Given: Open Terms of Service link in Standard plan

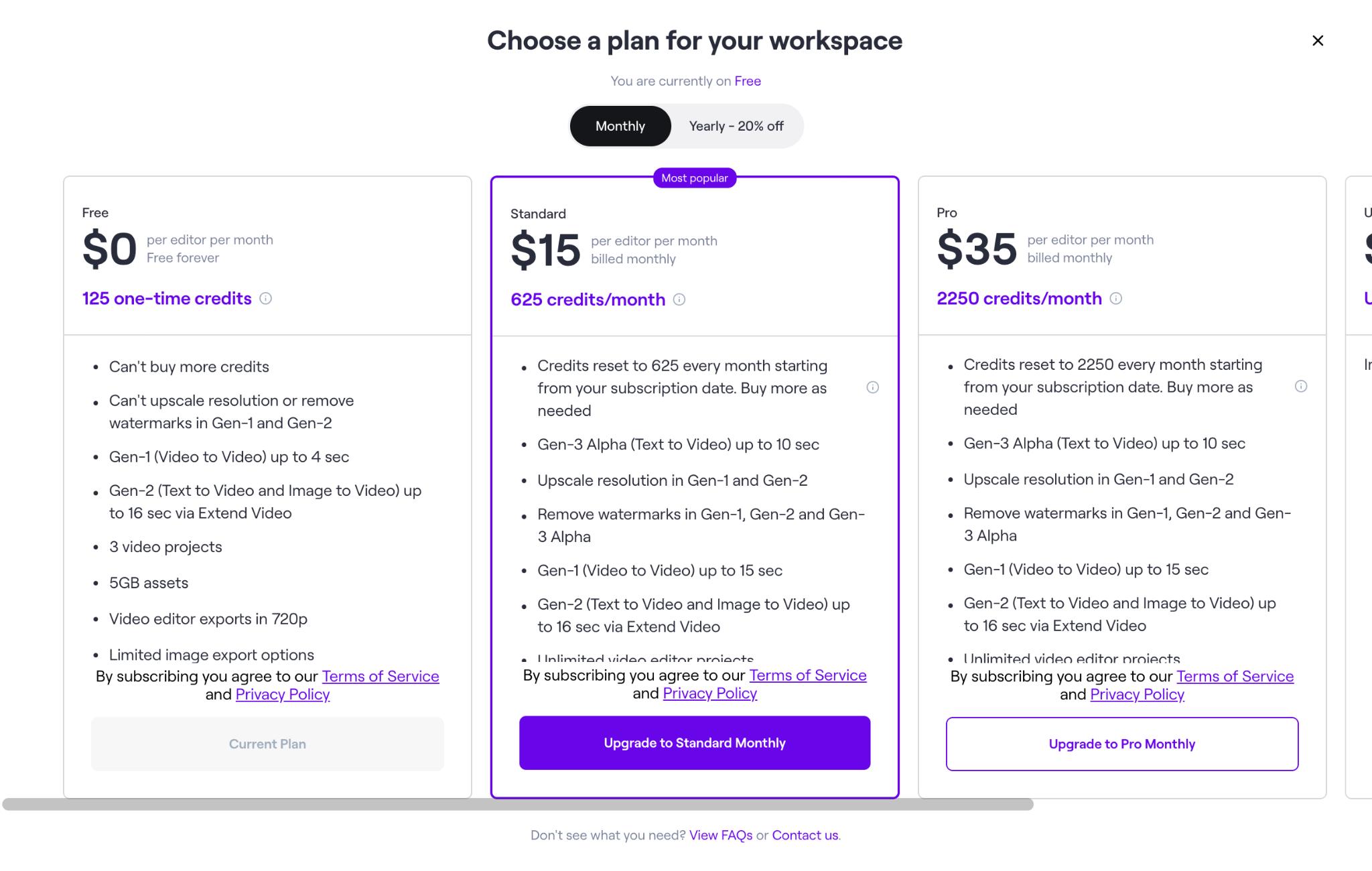Looking at the screenshot, I should (x=808, y=675).
